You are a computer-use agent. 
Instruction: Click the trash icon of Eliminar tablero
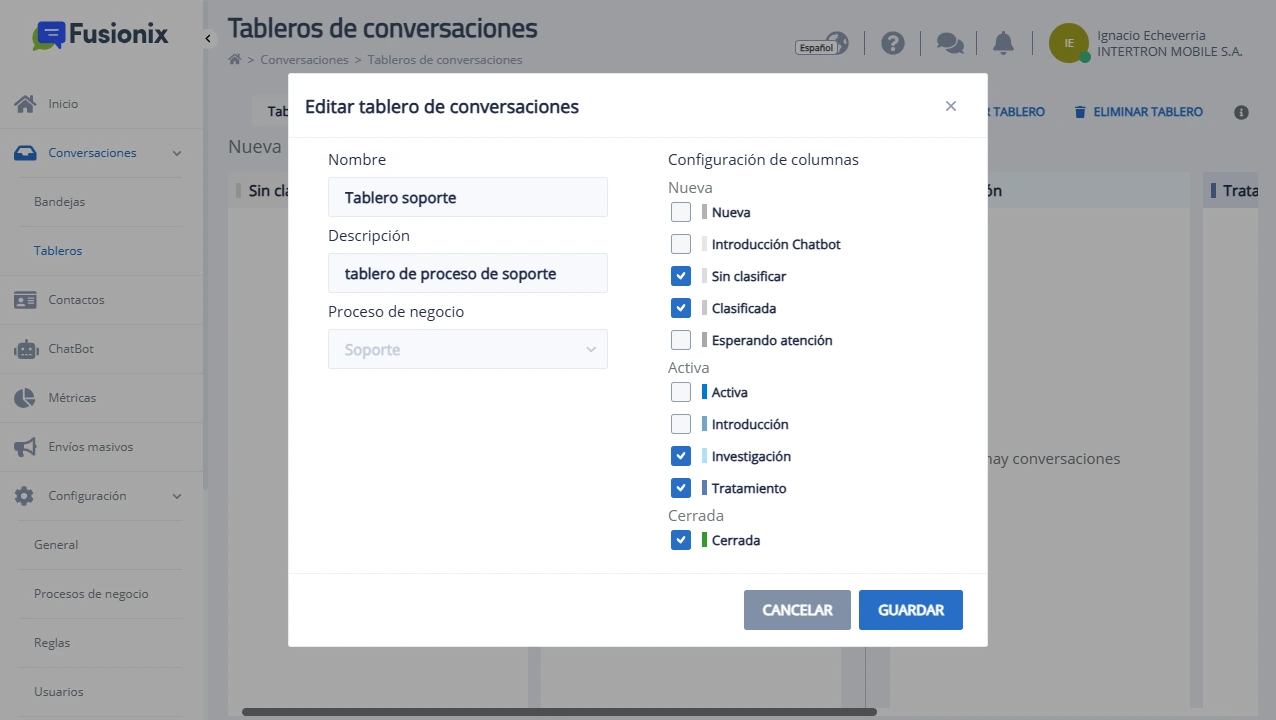click(1080, 112)
